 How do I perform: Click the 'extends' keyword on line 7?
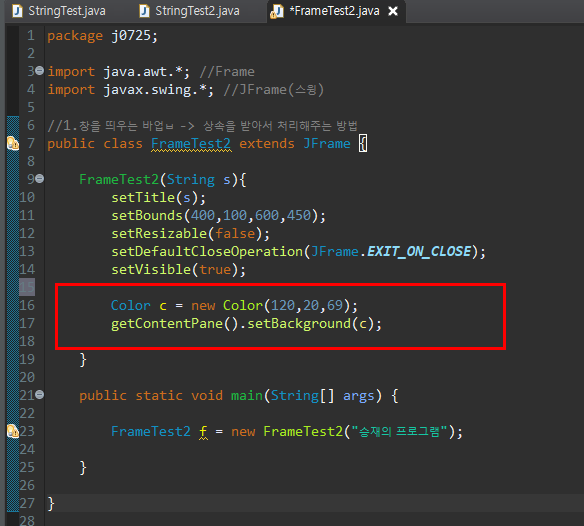(267, 144)
